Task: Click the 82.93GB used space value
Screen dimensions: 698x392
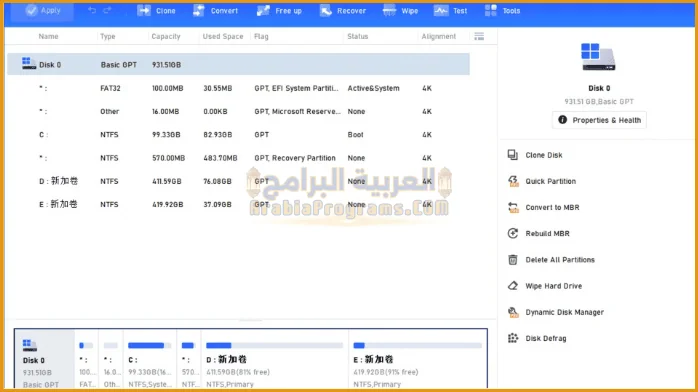Action: coord(218,134)
